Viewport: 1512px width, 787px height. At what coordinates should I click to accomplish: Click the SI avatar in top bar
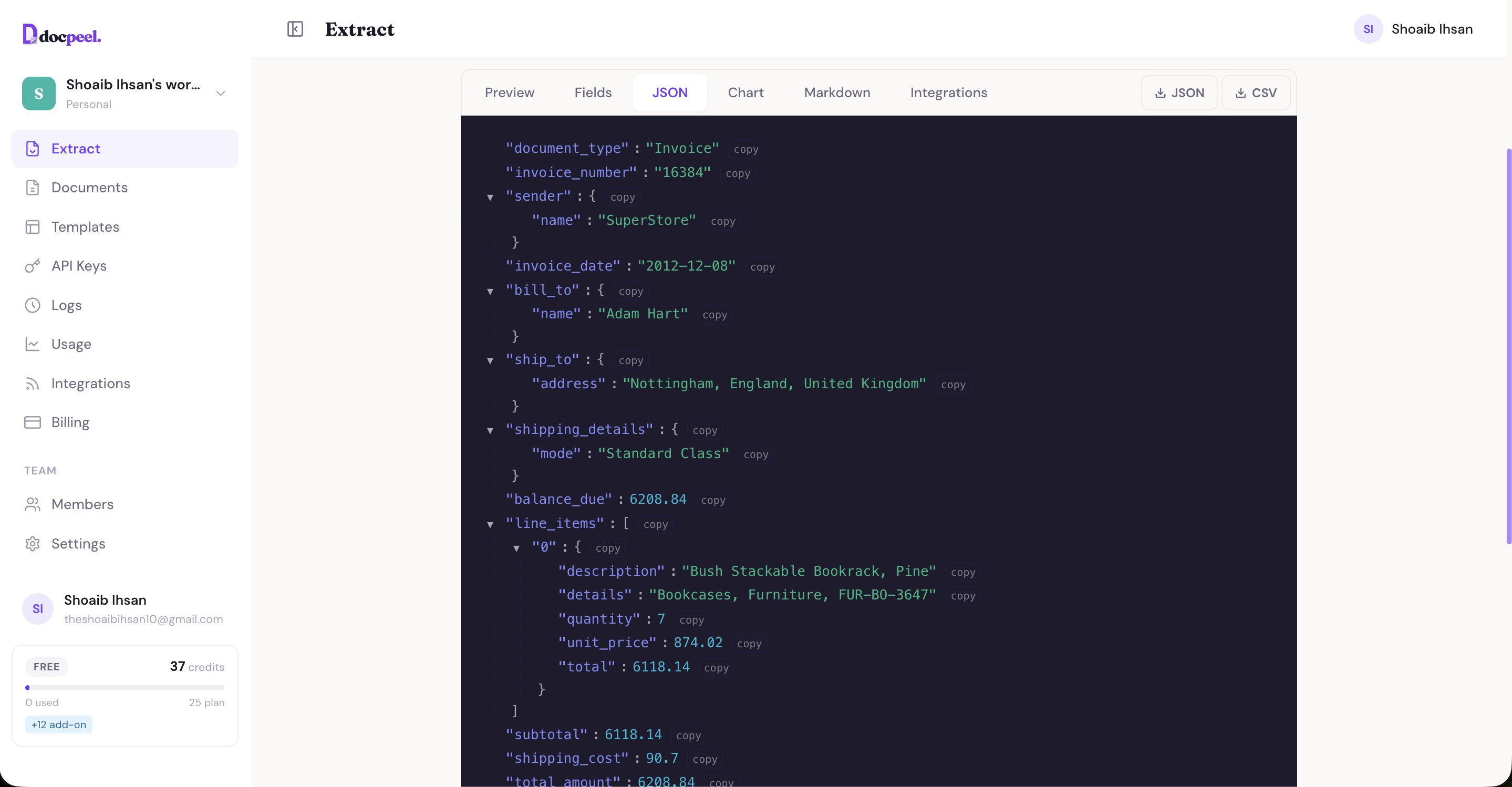coord(1368,29)
